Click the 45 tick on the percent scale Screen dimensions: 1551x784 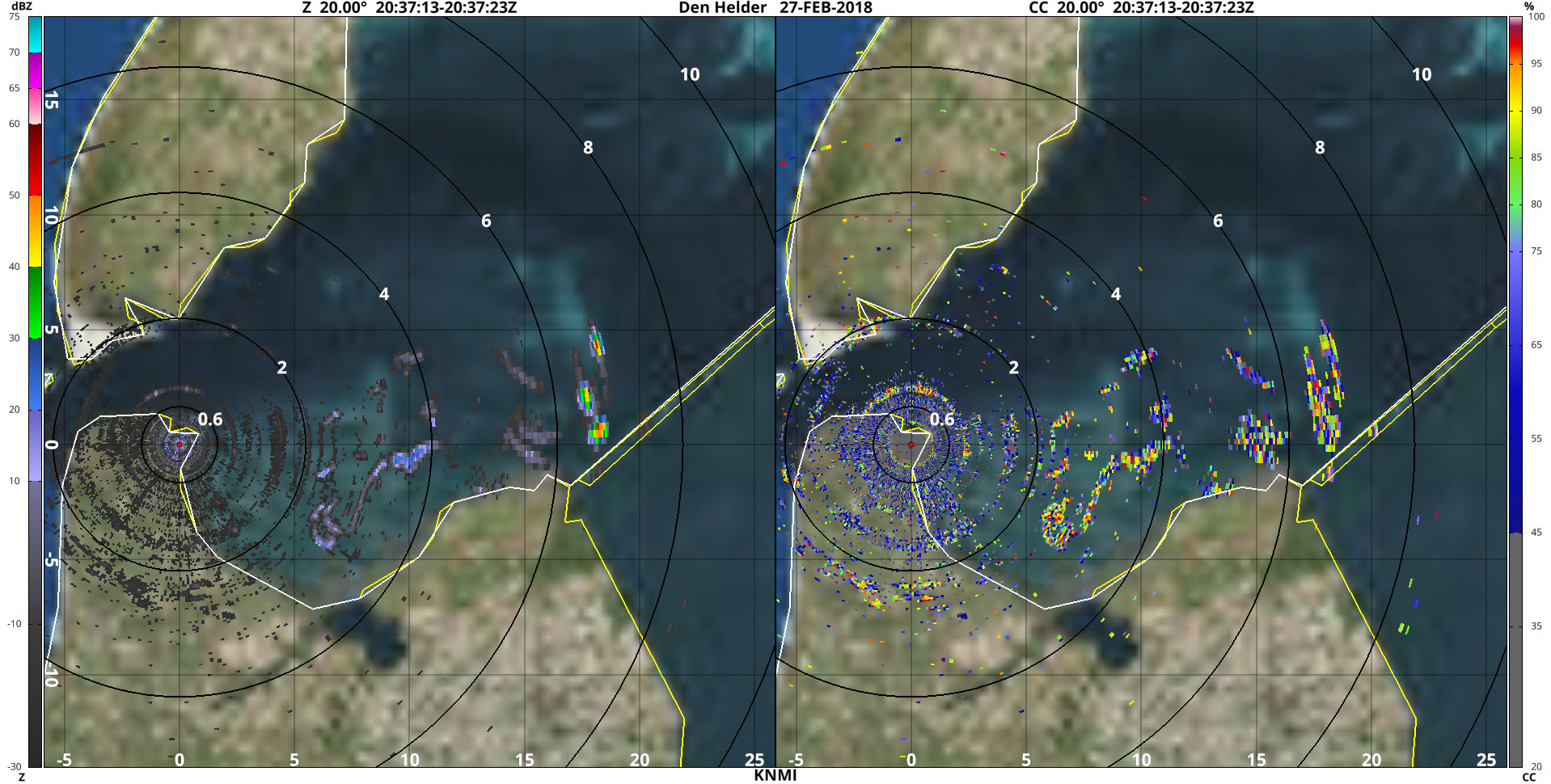pyautogui.click(x=1536, y=533)
